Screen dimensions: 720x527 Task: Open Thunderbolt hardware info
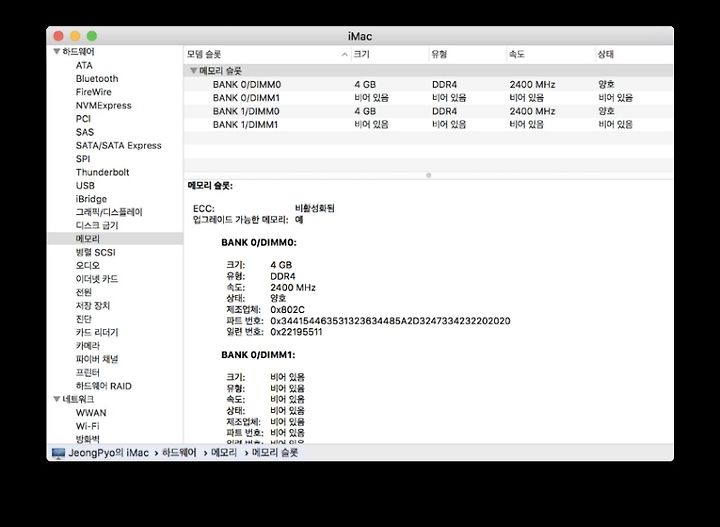[102, 172]
